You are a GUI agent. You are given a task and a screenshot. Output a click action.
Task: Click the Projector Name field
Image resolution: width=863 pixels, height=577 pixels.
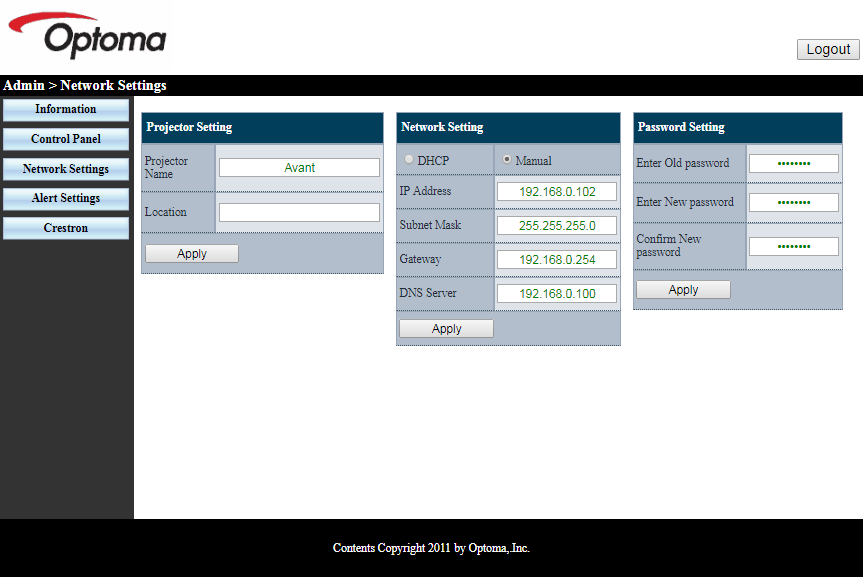coord(299,168)
